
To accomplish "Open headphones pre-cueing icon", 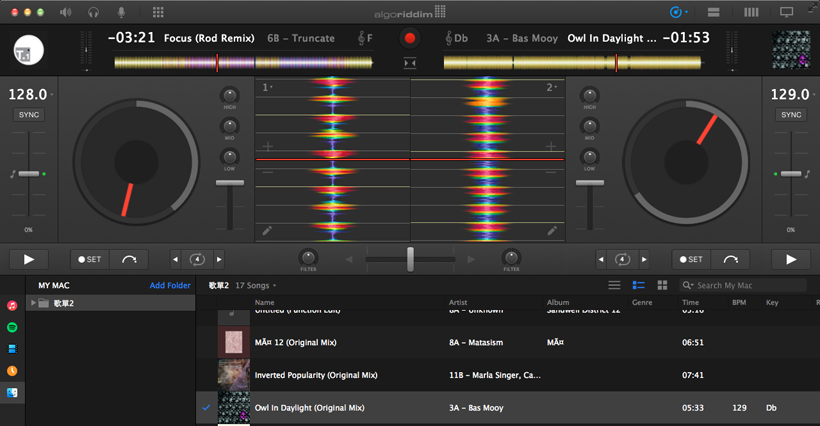I will tap(94, 12).
